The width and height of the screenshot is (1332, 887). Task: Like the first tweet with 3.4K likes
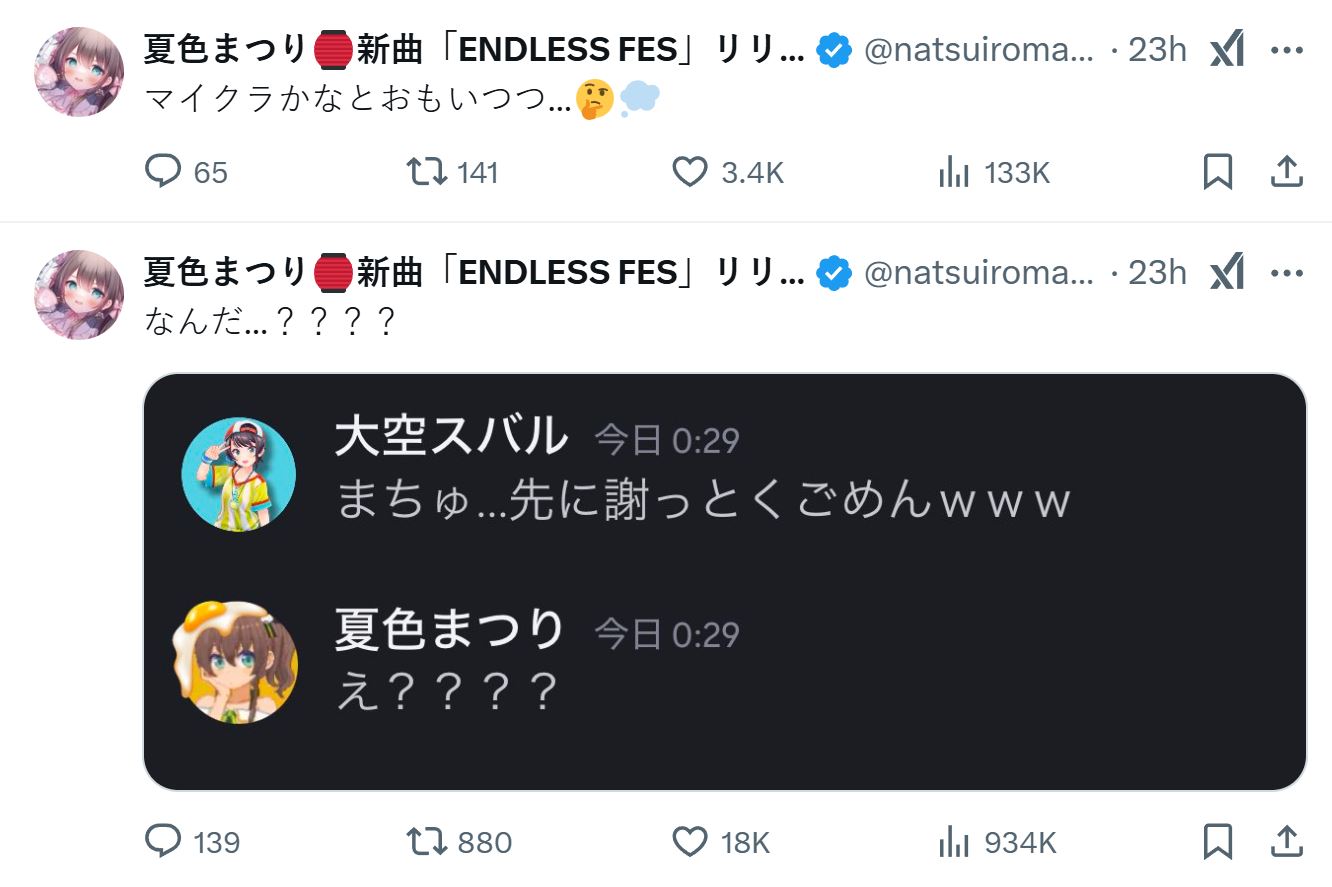[690, 172]
